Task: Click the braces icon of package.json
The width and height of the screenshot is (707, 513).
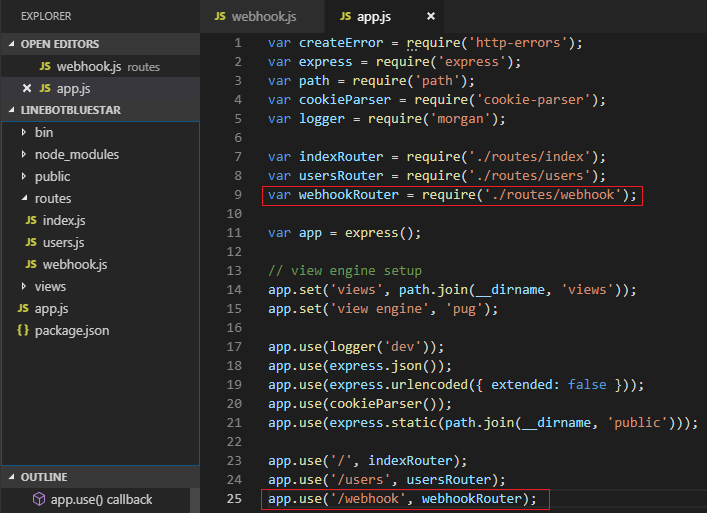Action: [23, 330]
